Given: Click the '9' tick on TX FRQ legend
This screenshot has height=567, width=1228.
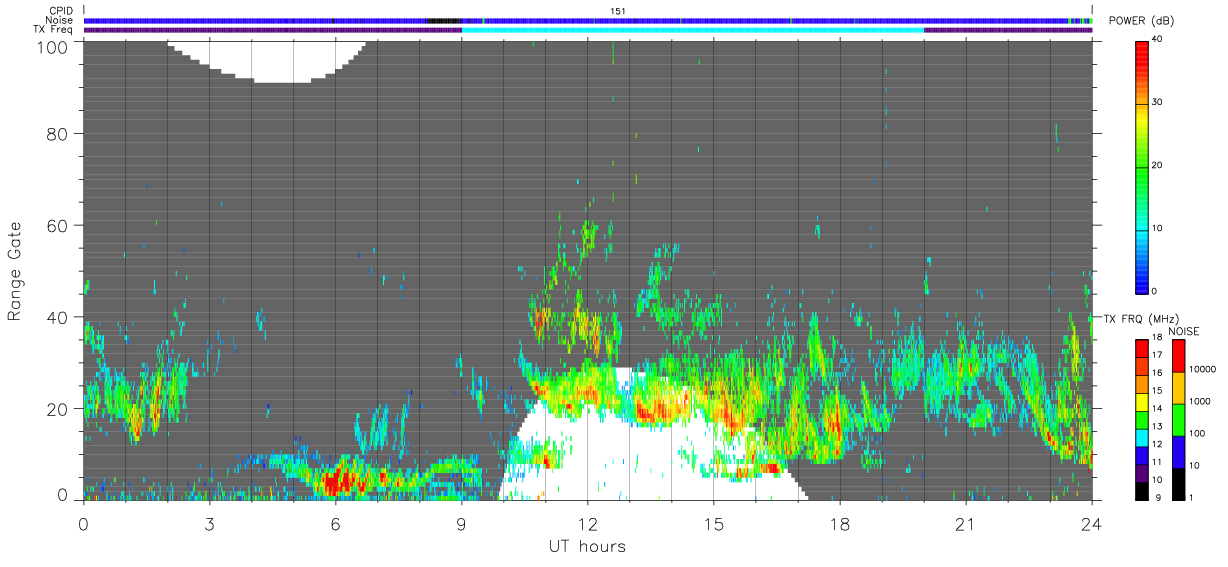Looking at the screenshot, I should (x=1158, y=497).
